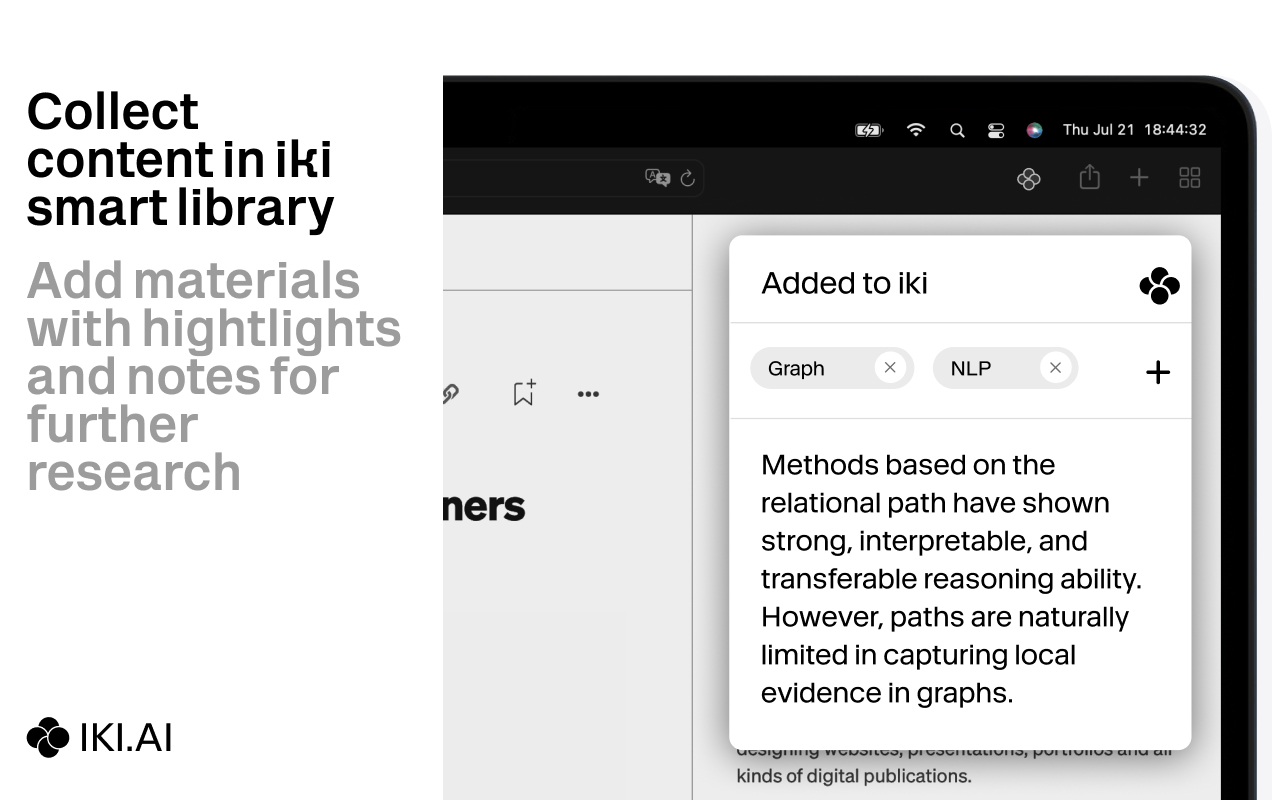Click the iki extension icon in the browser toolbar
This screenshot has width=1280, height=800.
pyautogui.click(x=1028, y=178)
